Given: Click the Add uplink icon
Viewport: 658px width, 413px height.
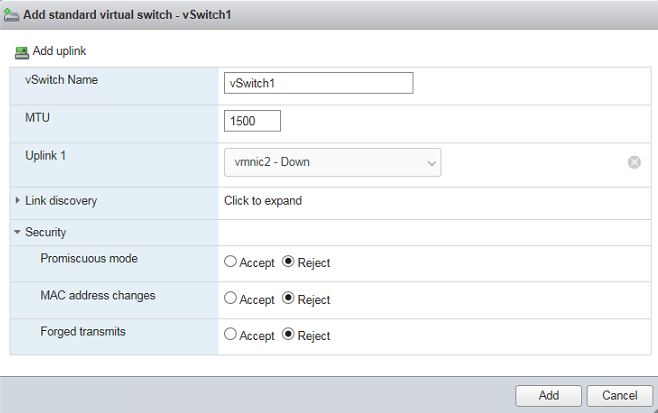Looking at the screenshot, I should (22, 52).
